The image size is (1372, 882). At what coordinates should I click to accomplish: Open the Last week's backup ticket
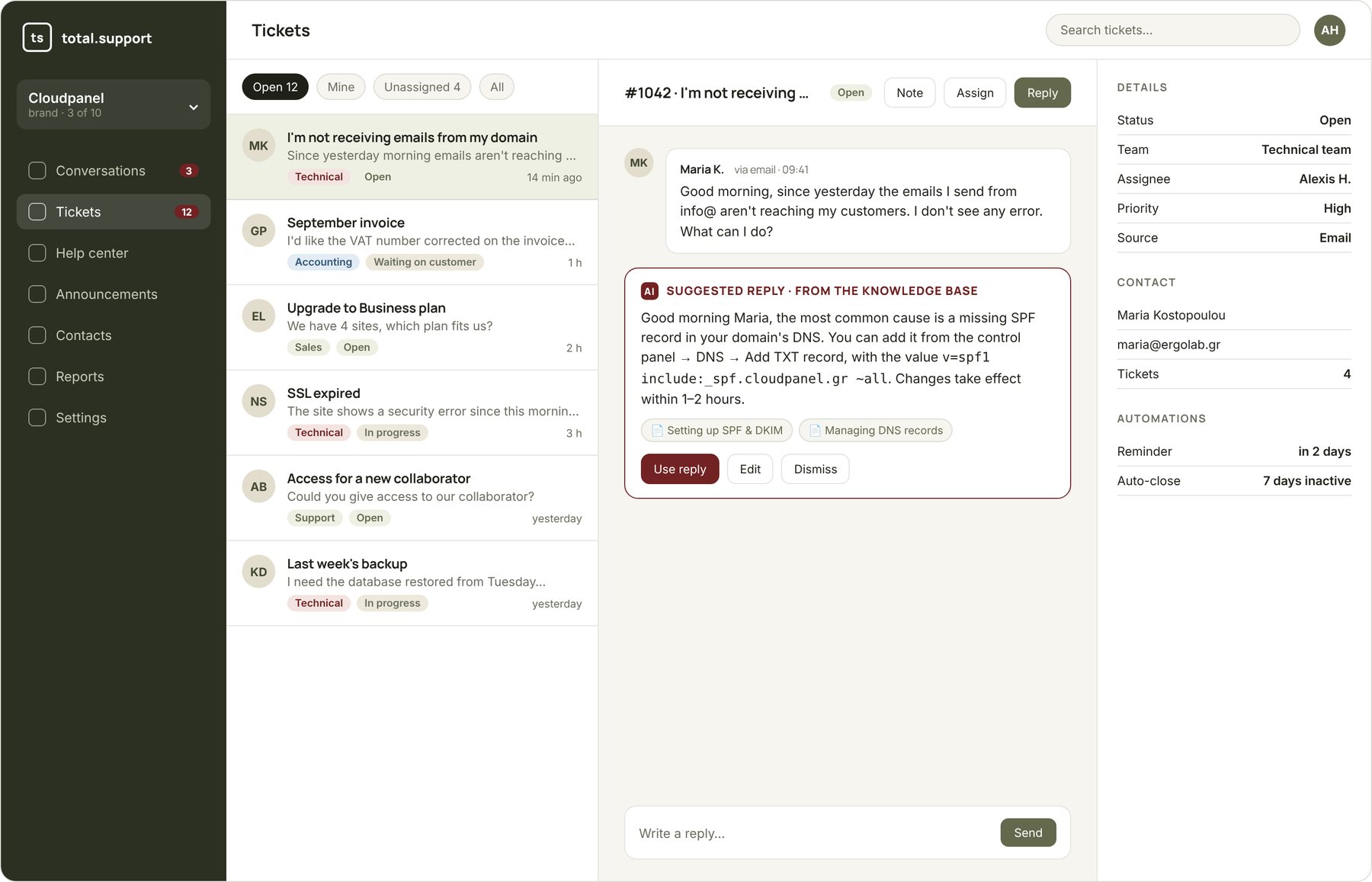[x=412, y=583]
